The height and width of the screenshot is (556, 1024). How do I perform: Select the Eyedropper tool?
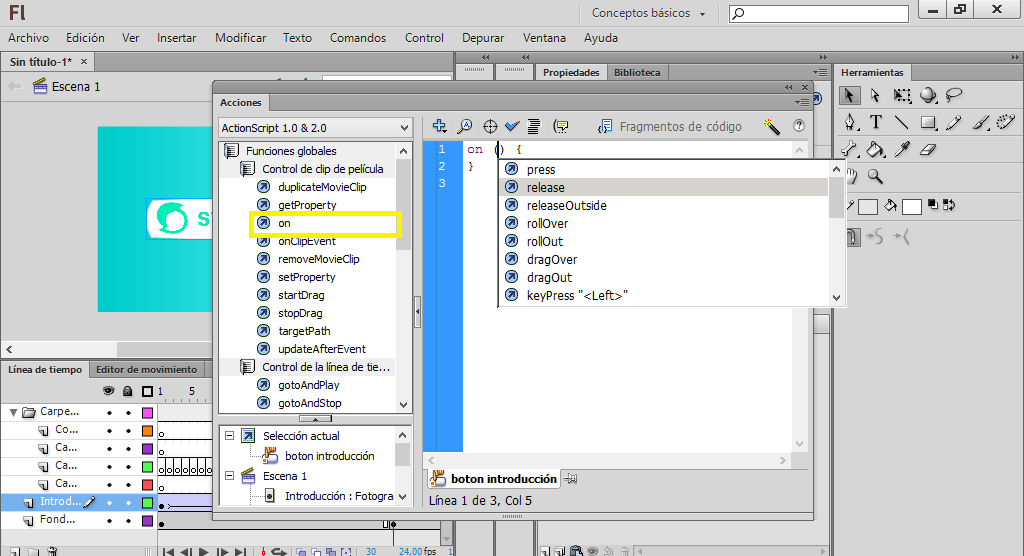903,150
